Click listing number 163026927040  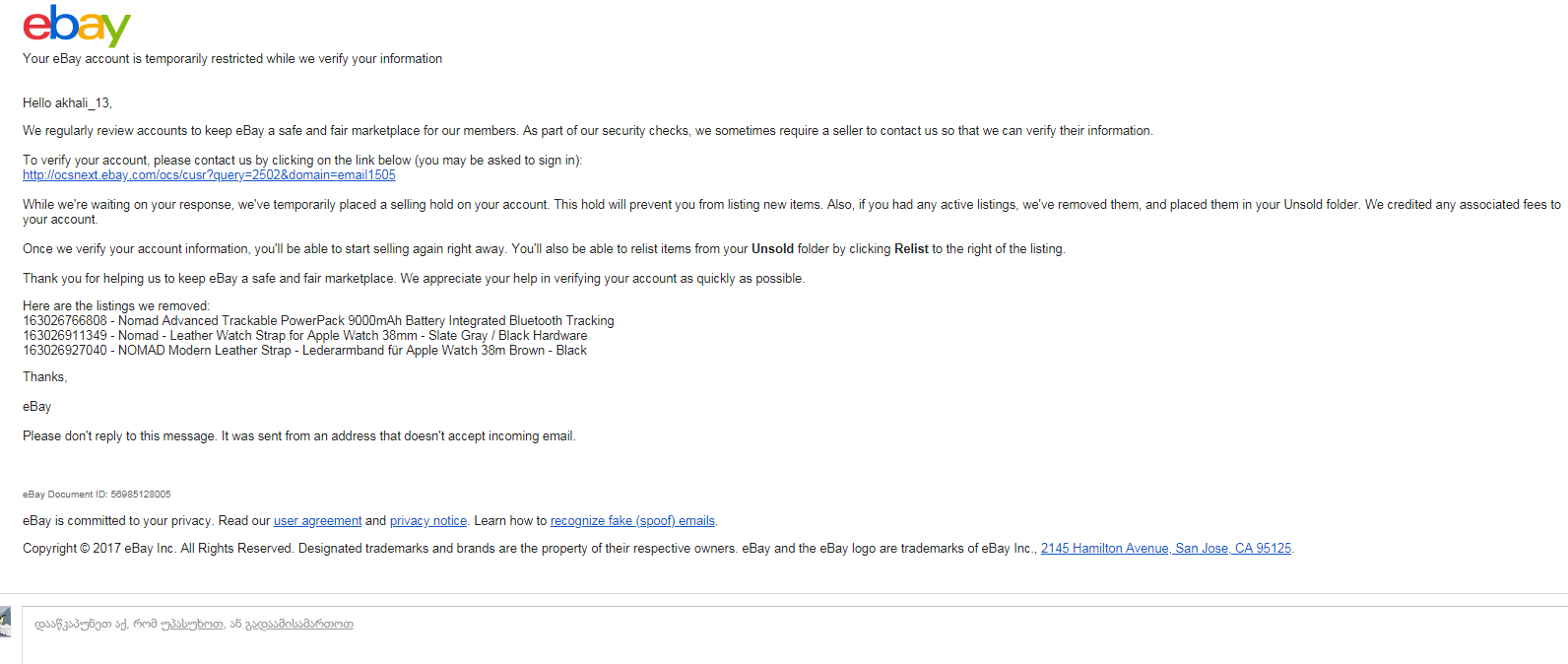(x=65, y=351)
